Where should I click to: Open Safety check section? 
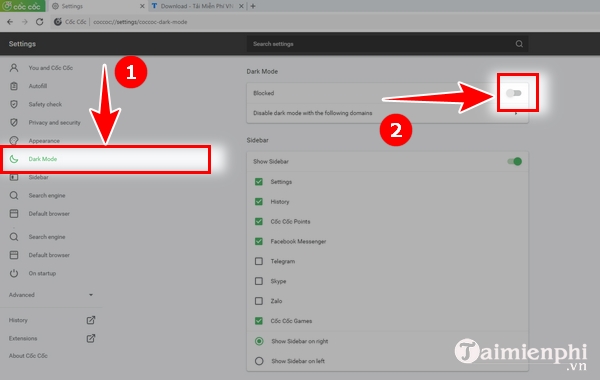(45, 104)
